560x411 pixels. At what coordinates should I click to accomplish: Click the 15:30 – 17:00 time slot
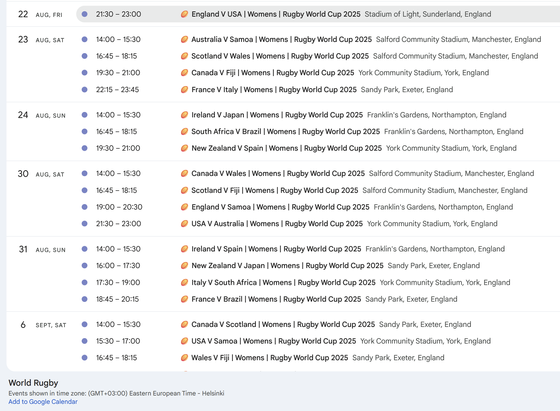click(x=118, y=341)
